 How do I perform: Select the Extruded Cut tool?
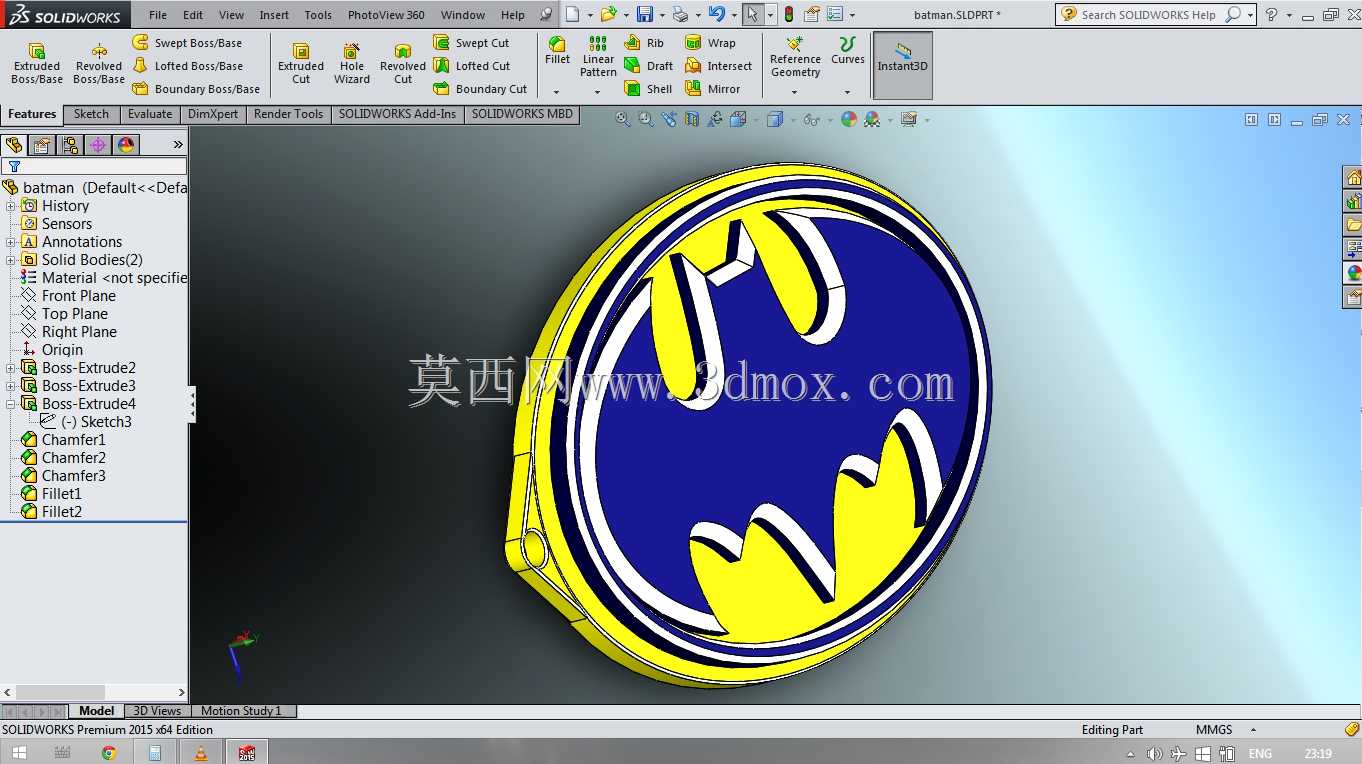[x=301, y=64]
